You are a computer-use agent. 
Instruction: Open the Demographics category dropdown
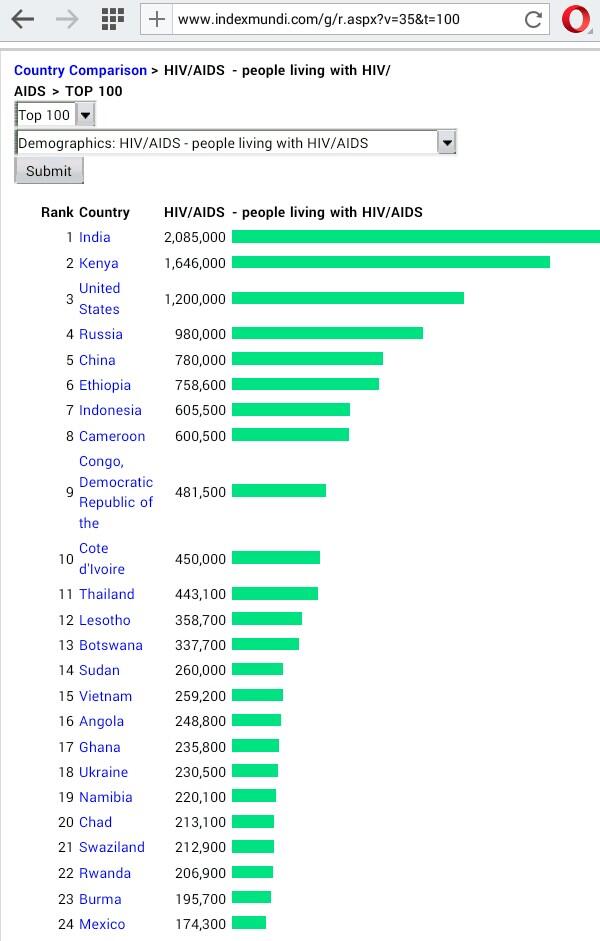pyautogui.click(x=235, y=143)
